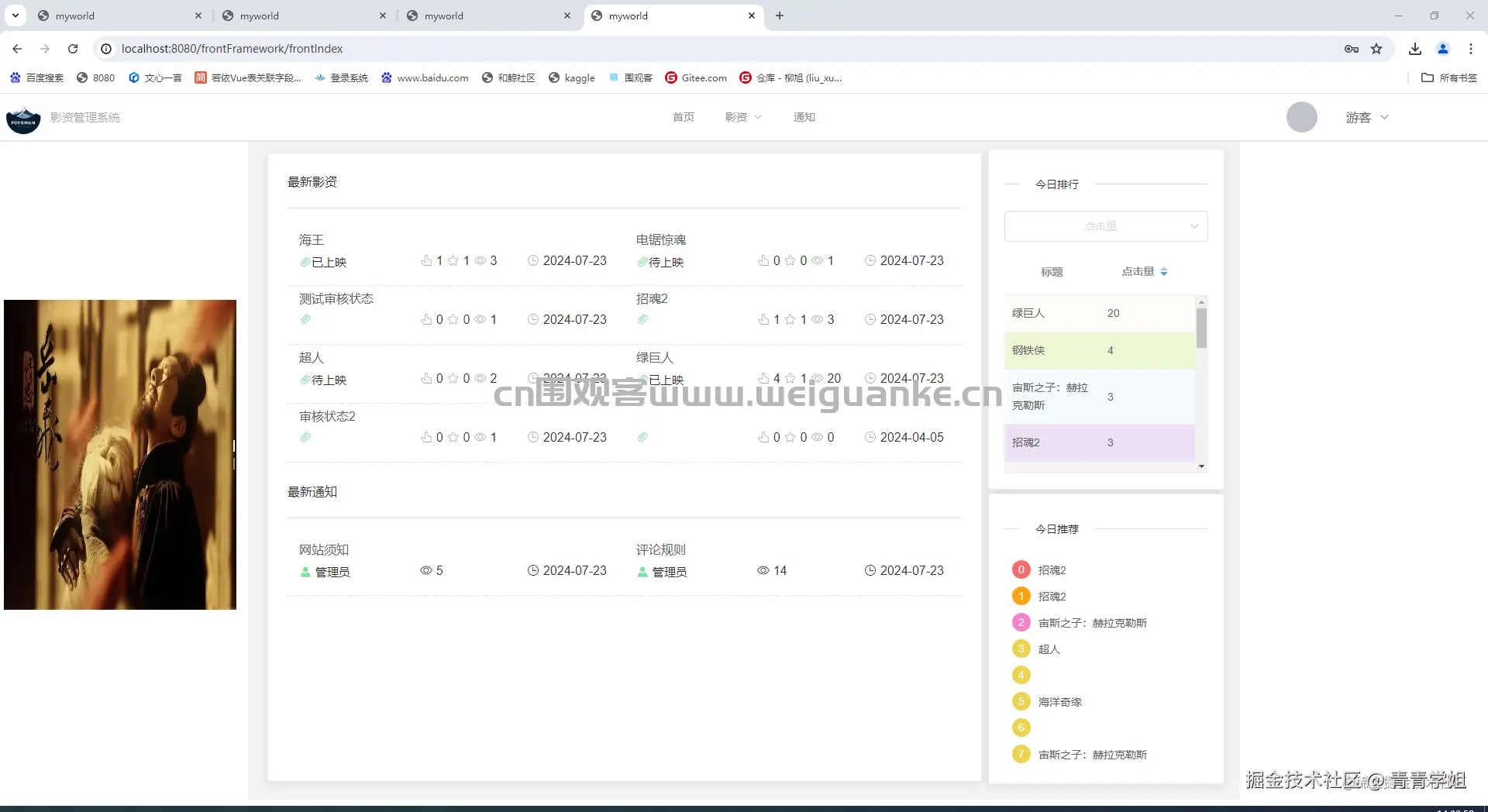1488x812 pixels.
Task: Click the 点击量 sort caret icon
Action: click(1163, 271)
